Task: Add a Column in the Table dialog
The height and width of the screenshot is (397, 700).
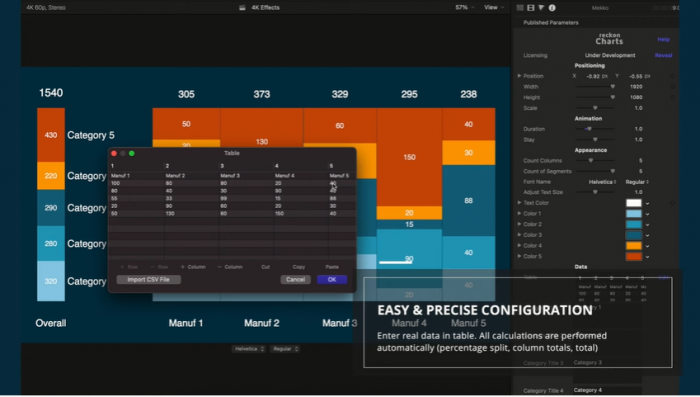Action: click(x=193, y=267)
